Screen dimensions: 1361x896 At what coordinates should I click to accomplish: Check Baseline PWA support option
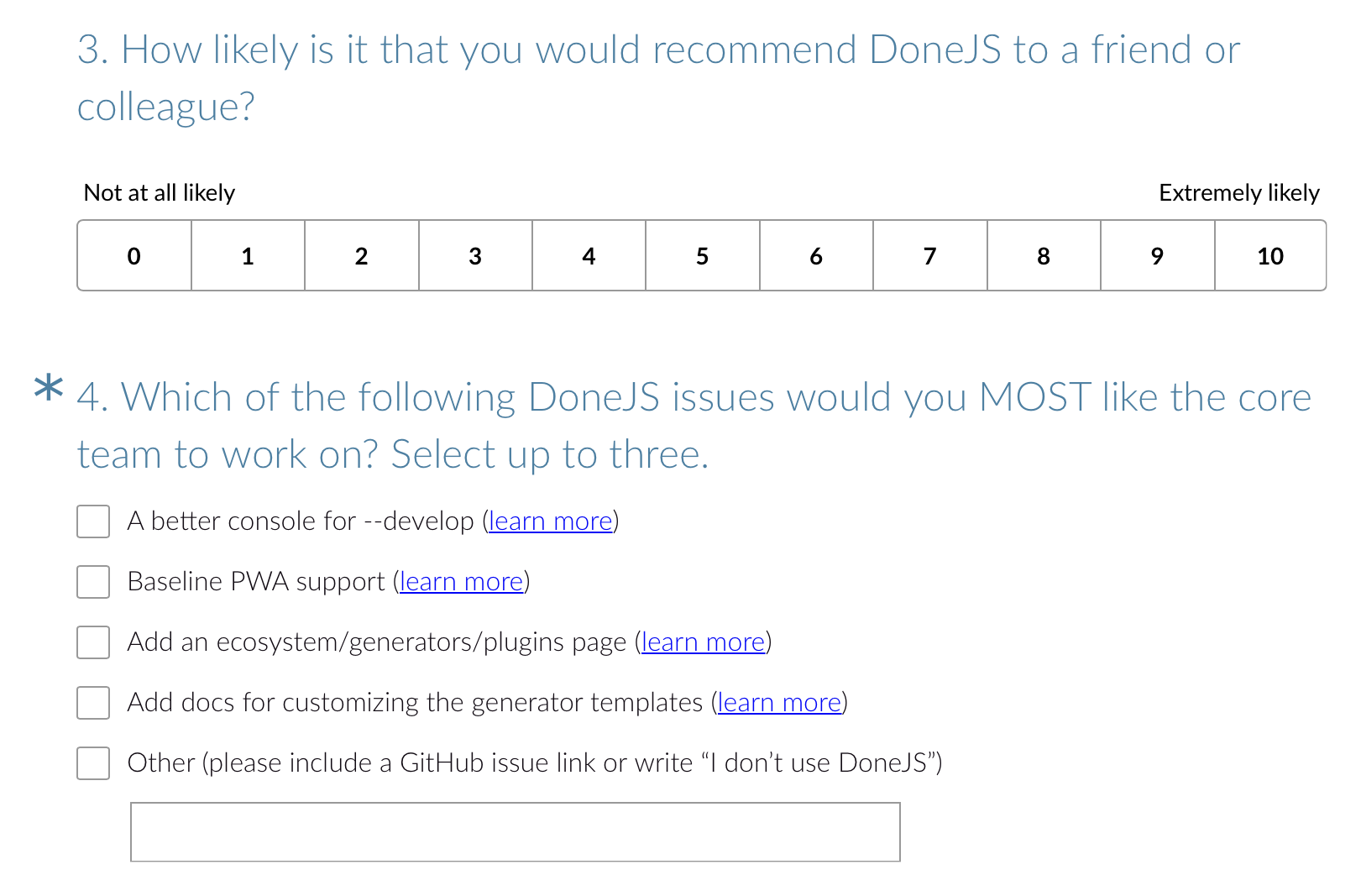(93, 582)
